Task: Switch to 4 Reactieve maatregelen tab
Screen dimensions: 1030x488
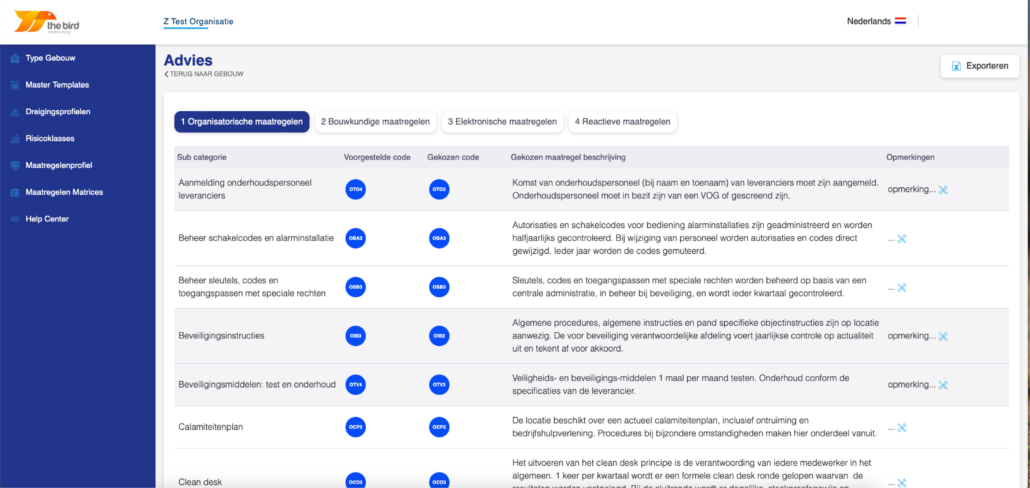Action: (623, 122)
